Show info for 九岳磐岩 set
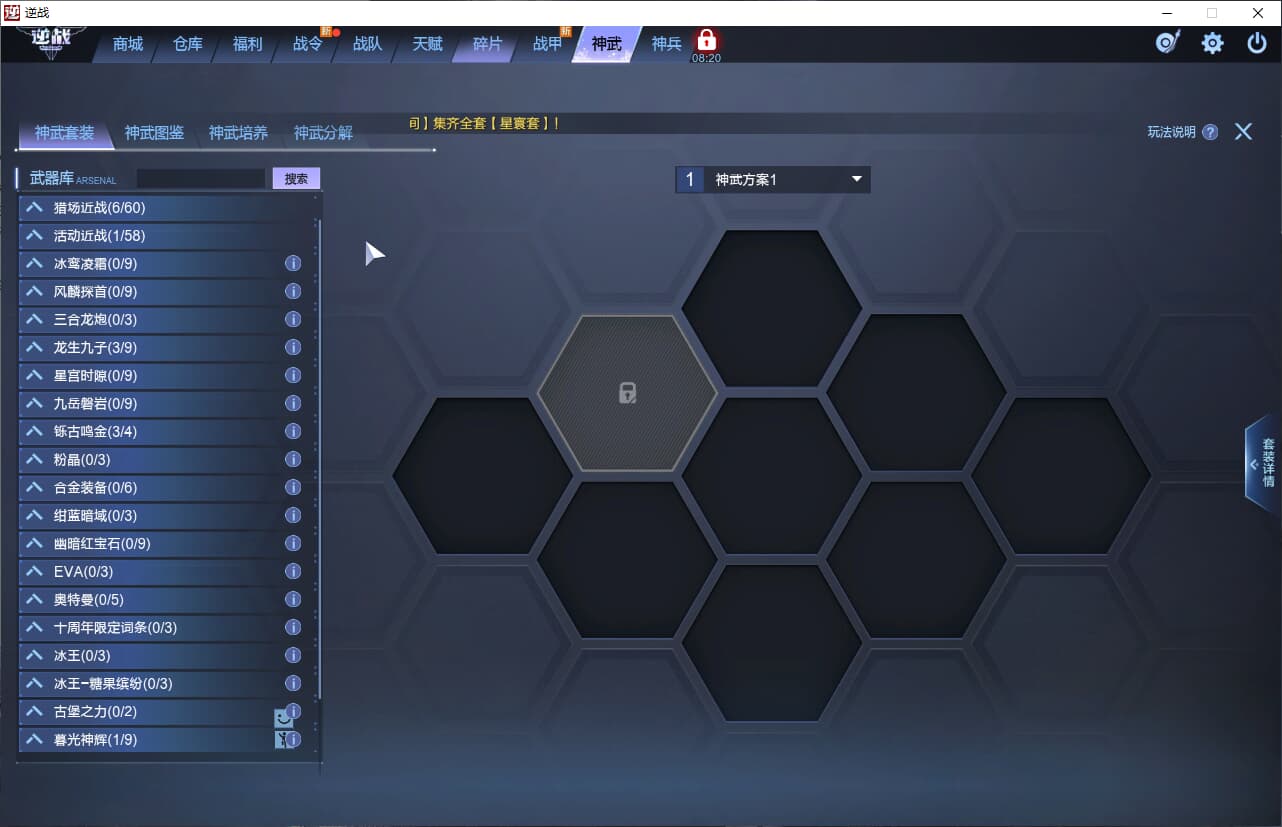The width and height of the screenshot is (1282, 827). click(x=293, y=404)
